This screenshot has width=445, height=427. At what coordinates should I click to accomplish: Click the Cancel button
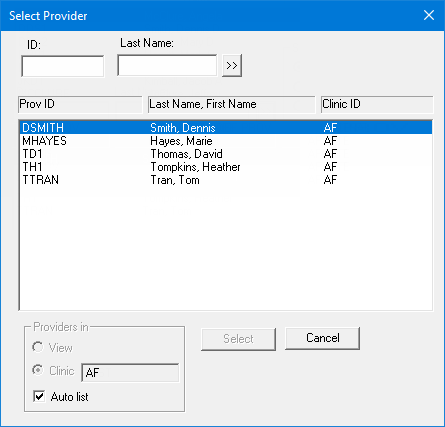pos(323,338)
